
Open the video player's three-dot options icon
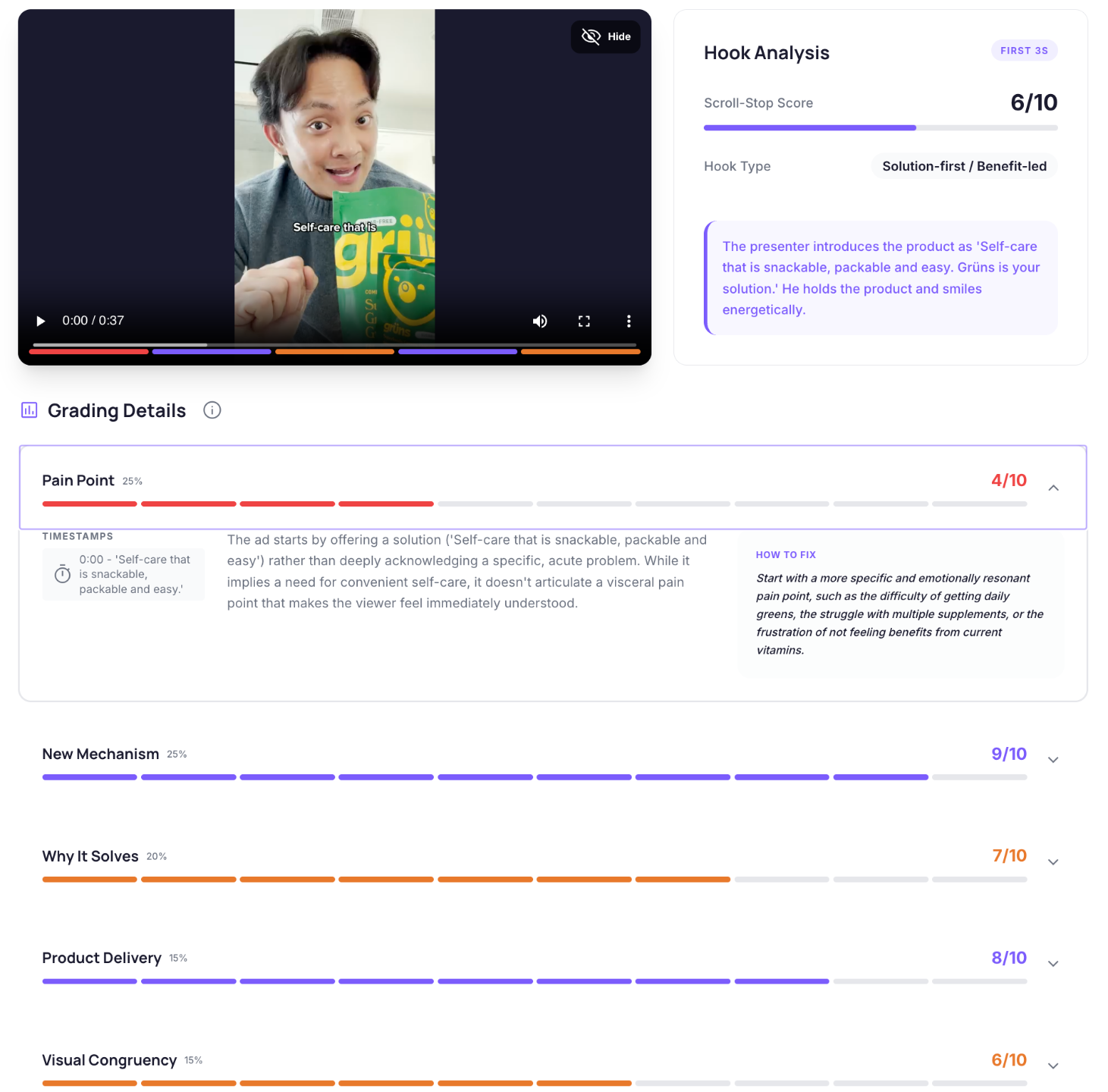coord(629,321)
